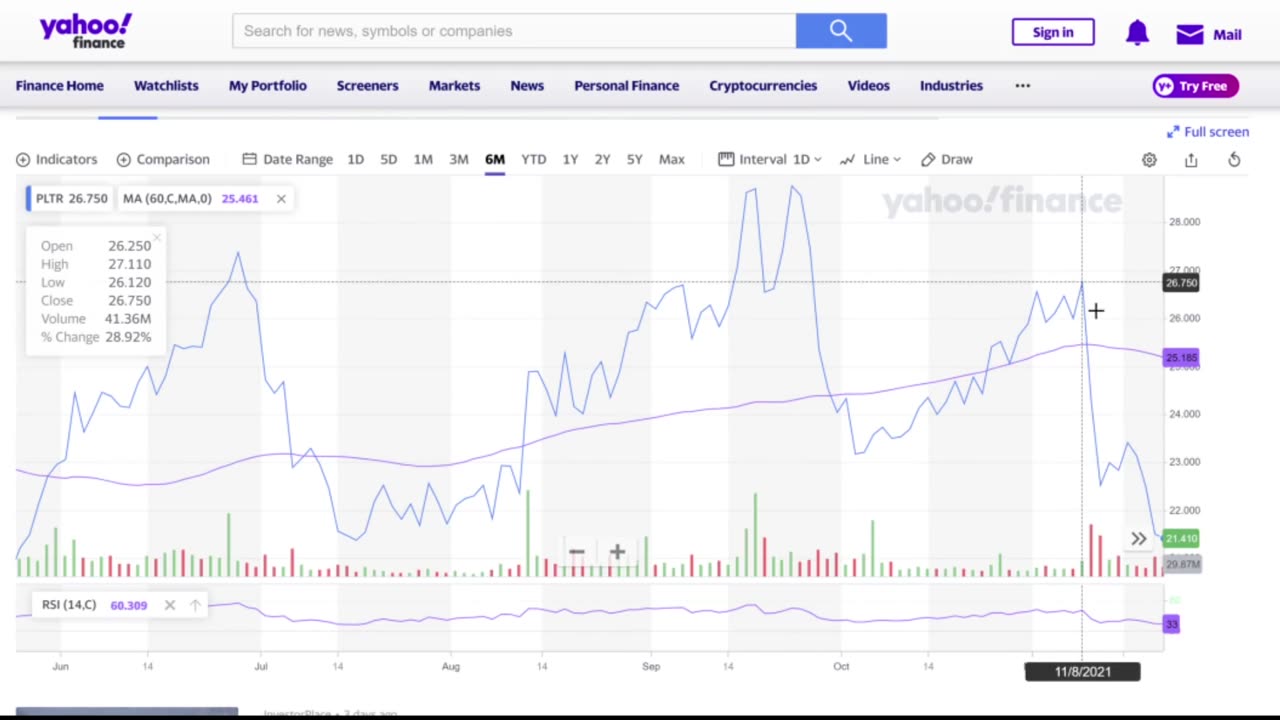Viewport: 1280px width, 720px height.
Task: Click the 25.185 moving average axis label
Action: click(x=1181, y=357)
